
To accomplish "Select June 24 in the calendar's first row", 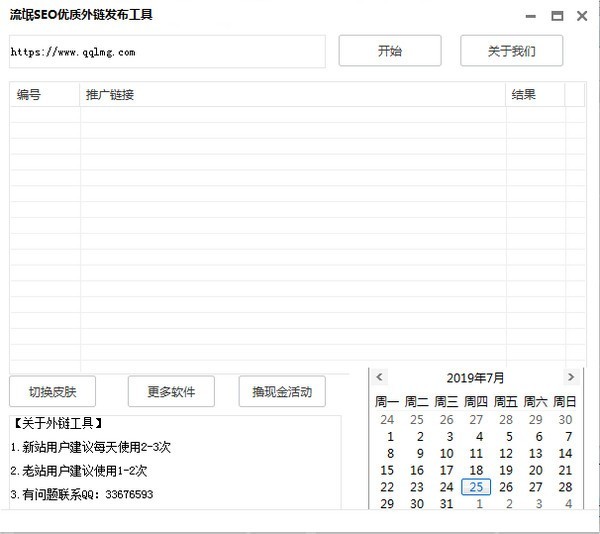I will pos(387,420).
